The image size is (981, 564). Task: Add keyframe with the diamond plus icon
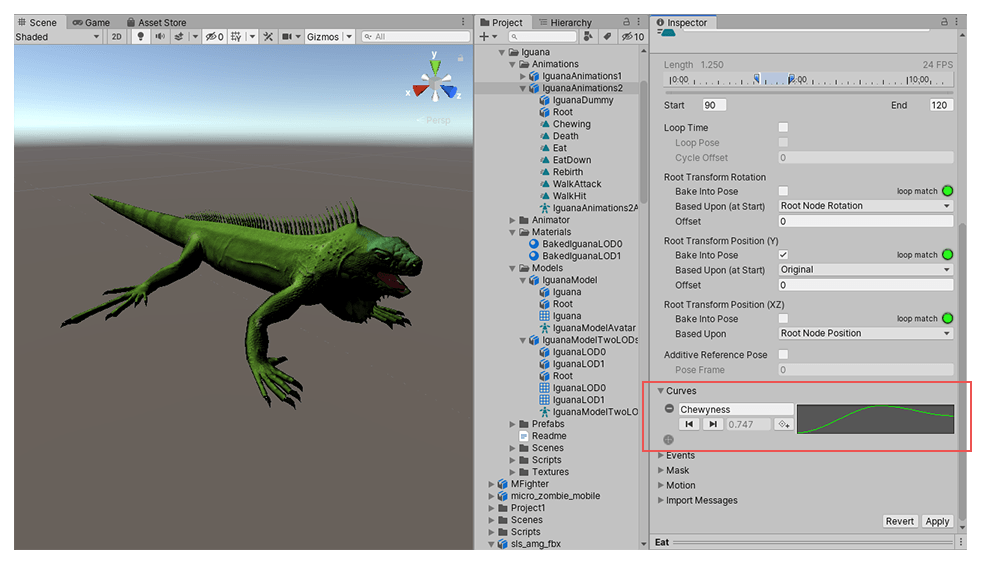tap(783, 425)
